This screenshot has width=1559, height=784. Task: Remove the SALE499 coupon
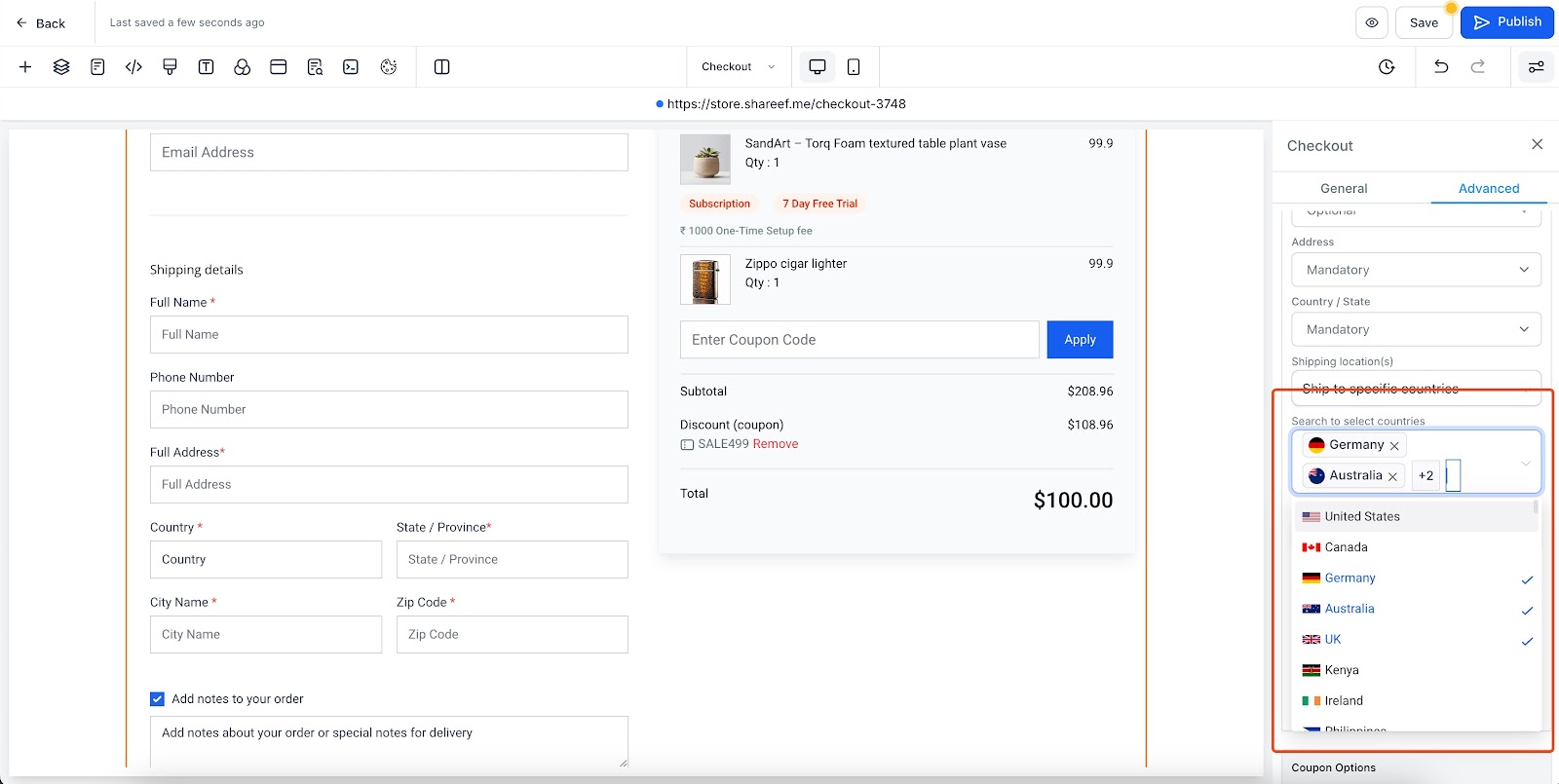776,444
